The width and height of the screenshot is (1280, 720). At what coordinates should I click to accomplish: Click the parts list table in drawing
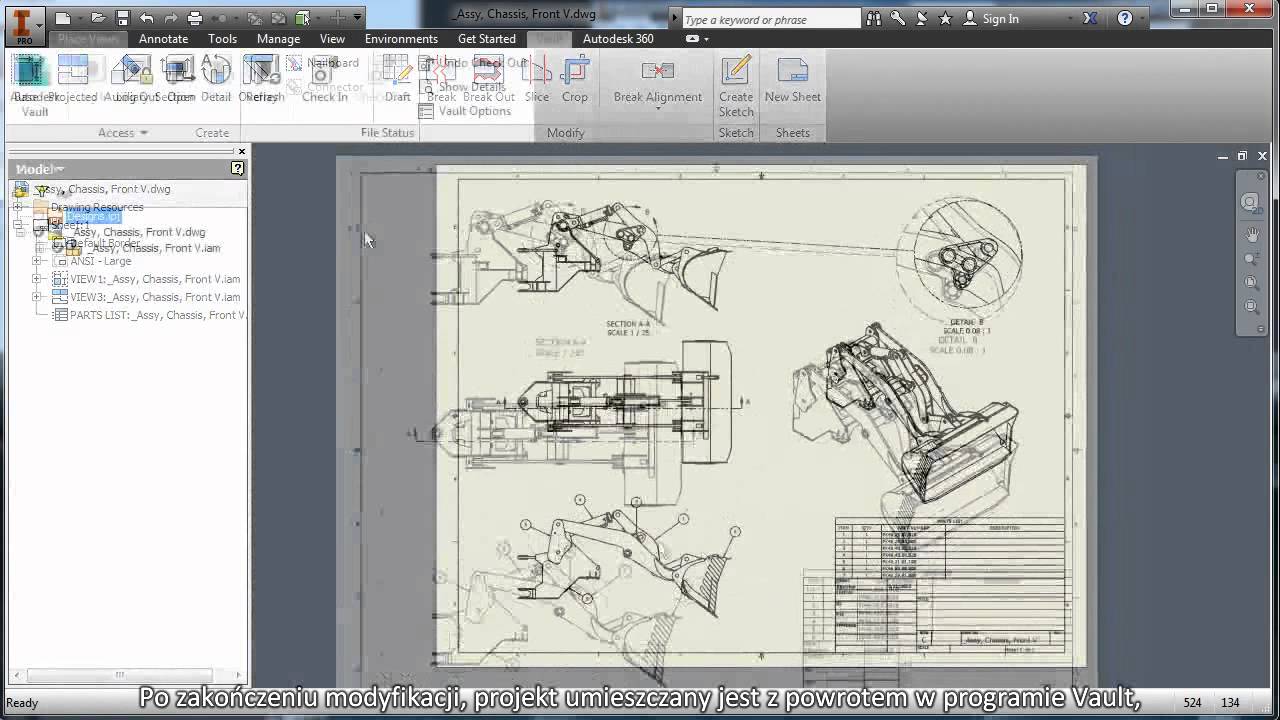(x=949, y=548)
